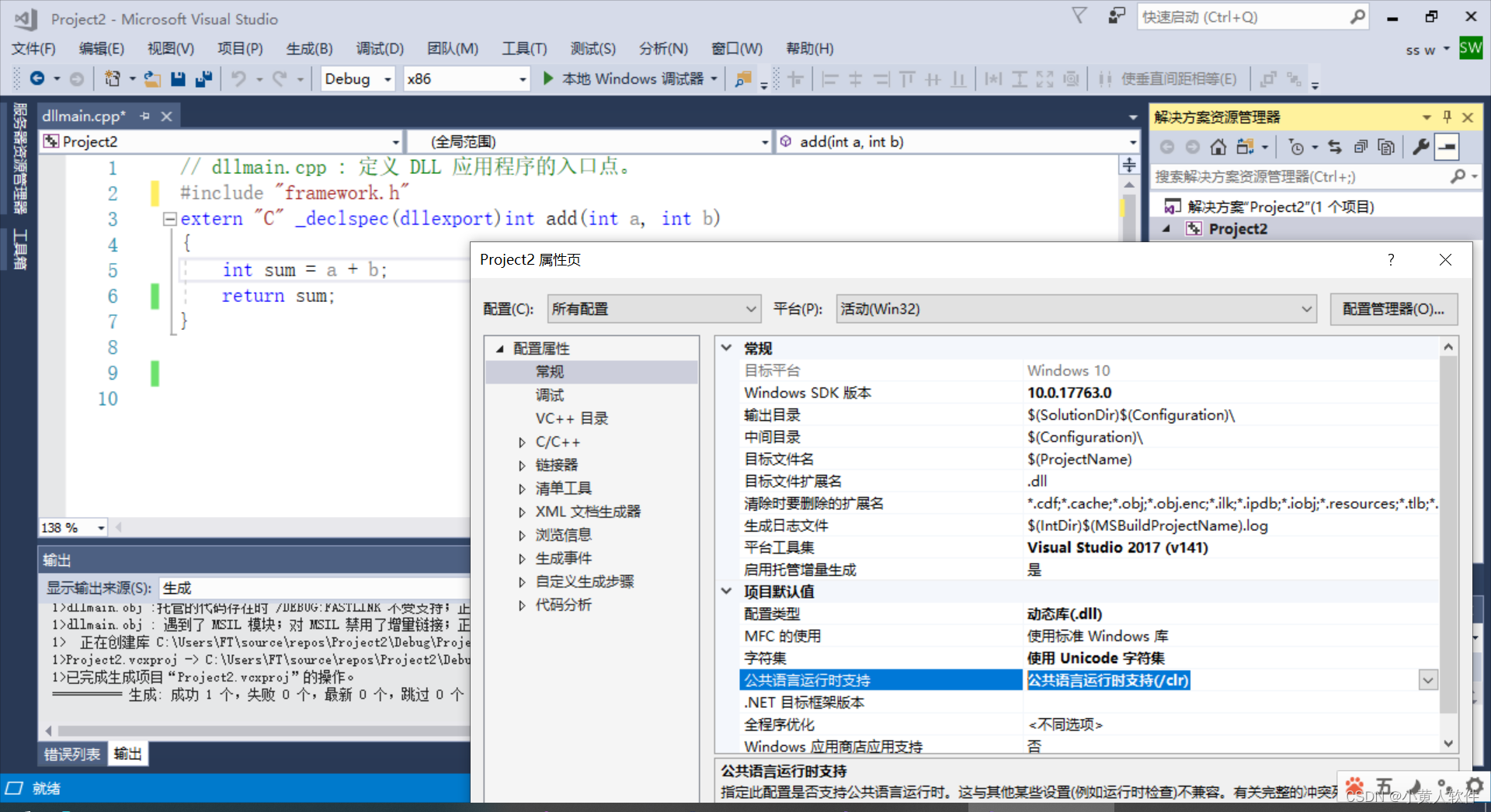Click the split editor icon above the scrollbar
Viewport: 1491px width, 812px height.
tap(1129, 165)
